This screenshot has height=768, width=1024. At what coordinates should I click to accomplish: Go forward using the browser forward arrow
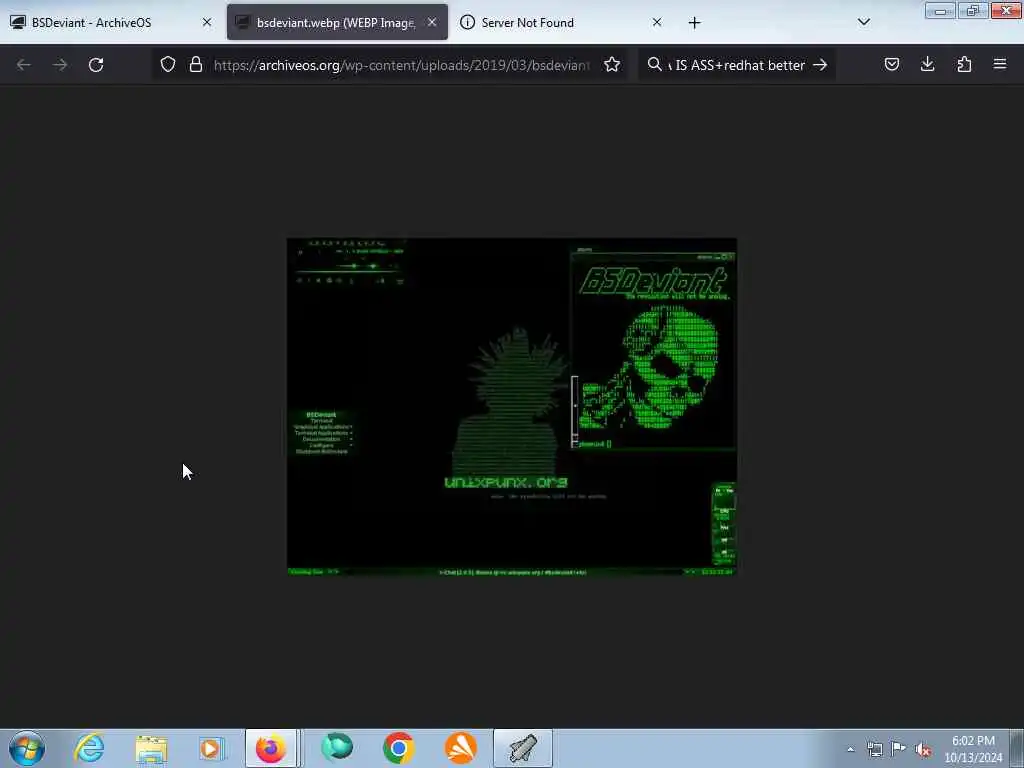pos(59,65)
